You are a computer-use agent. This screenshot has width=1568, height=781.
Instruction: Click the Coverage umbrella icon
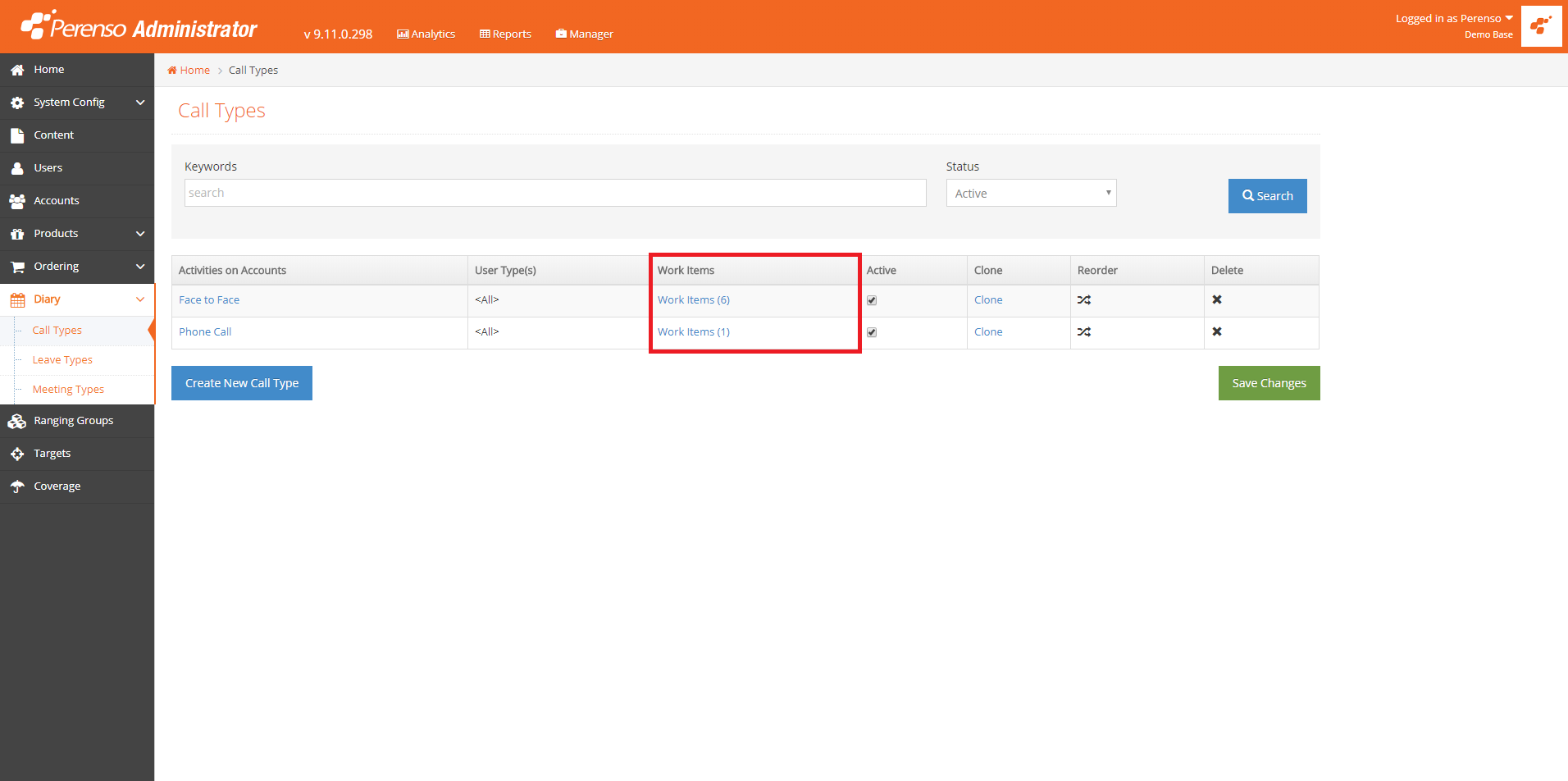17,486
